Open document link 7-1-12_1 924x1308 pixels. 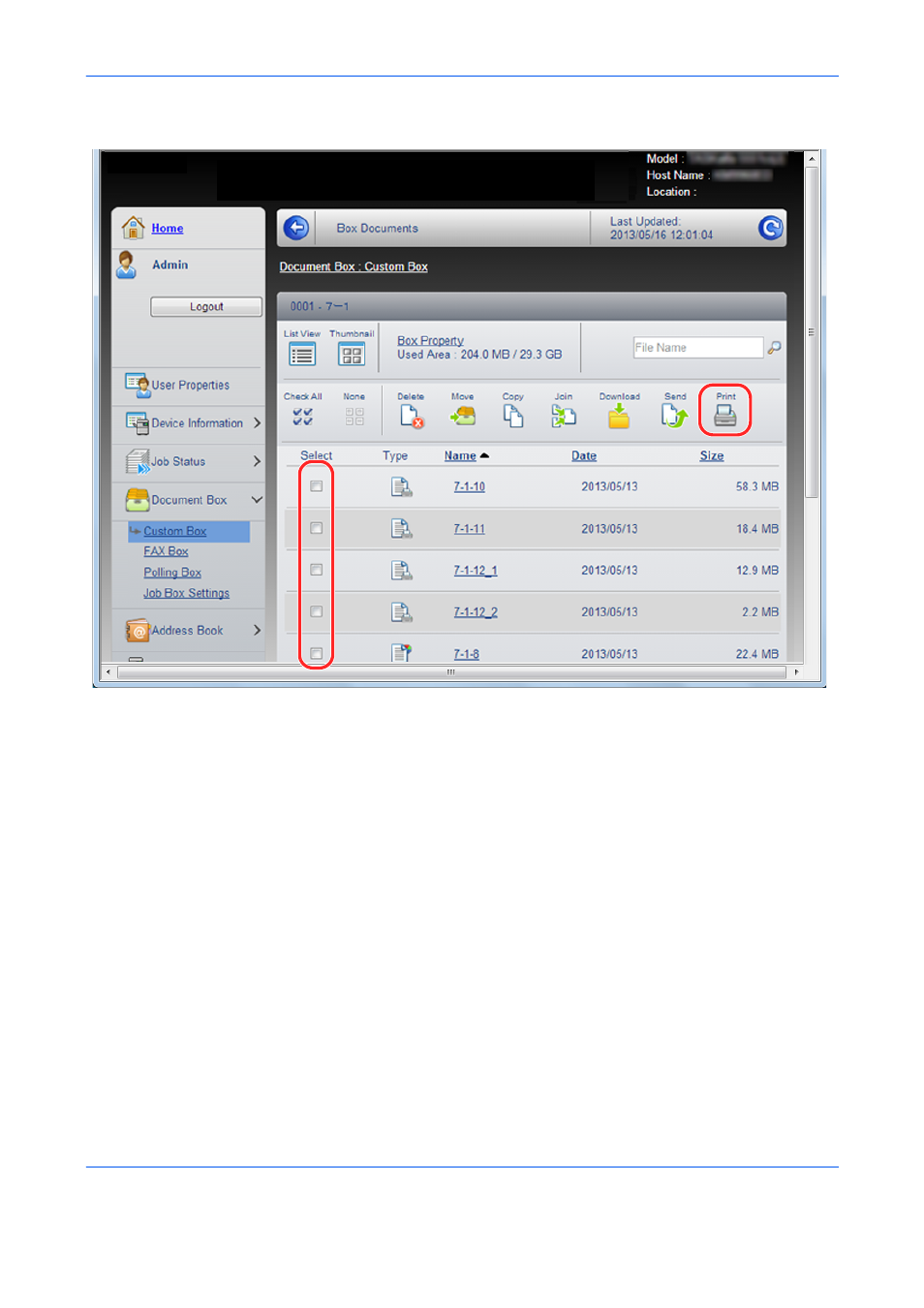pos(476,571)
